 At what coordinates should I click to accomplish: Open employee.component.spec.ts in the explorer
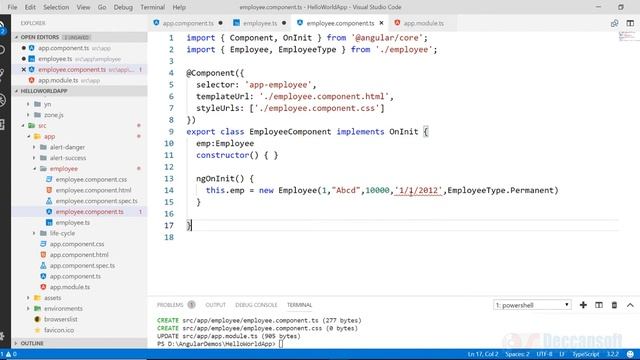[x=96, y=201]
